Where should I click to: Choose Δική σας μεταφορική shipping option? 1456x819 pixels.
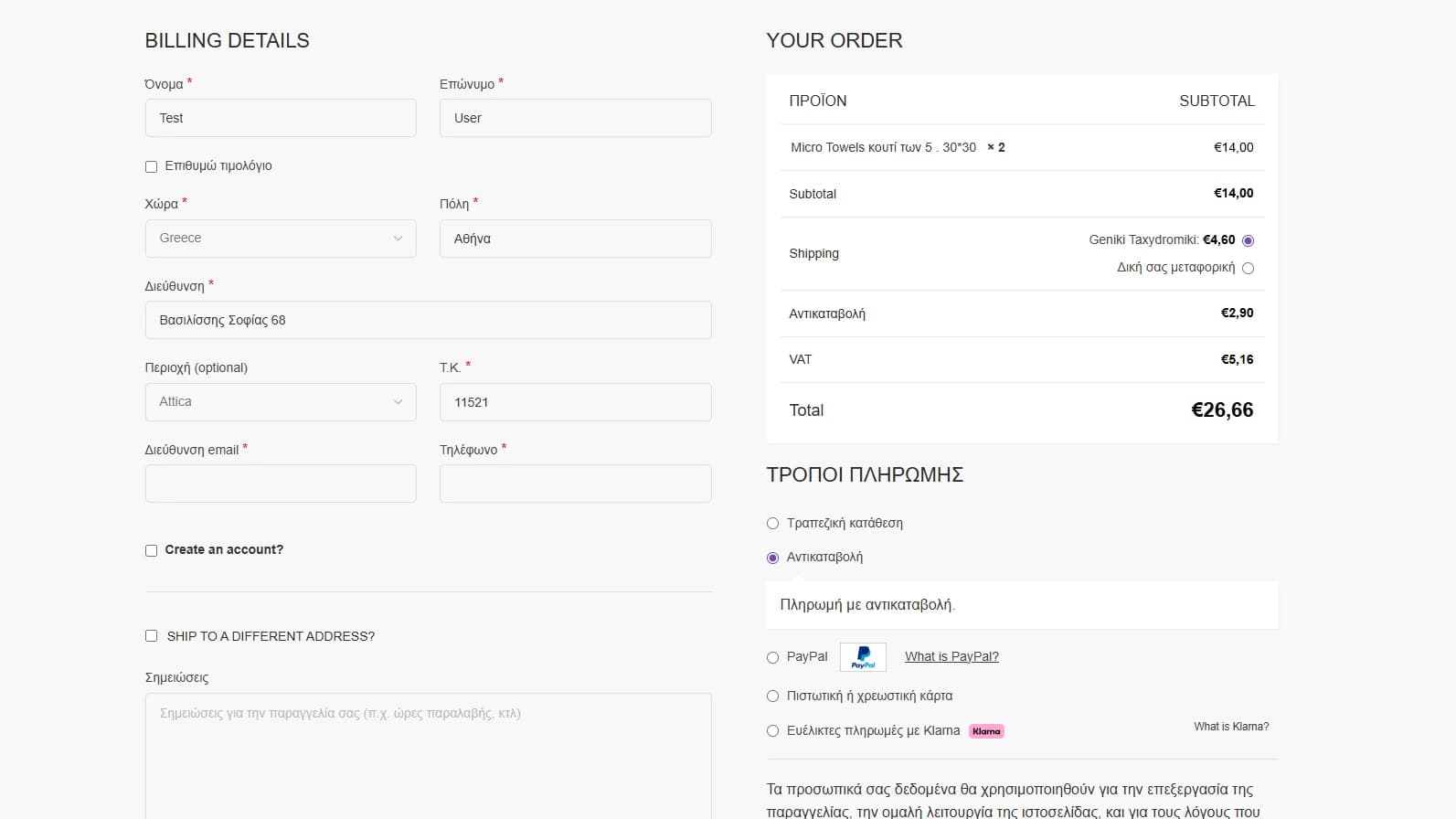(1248, 268)
